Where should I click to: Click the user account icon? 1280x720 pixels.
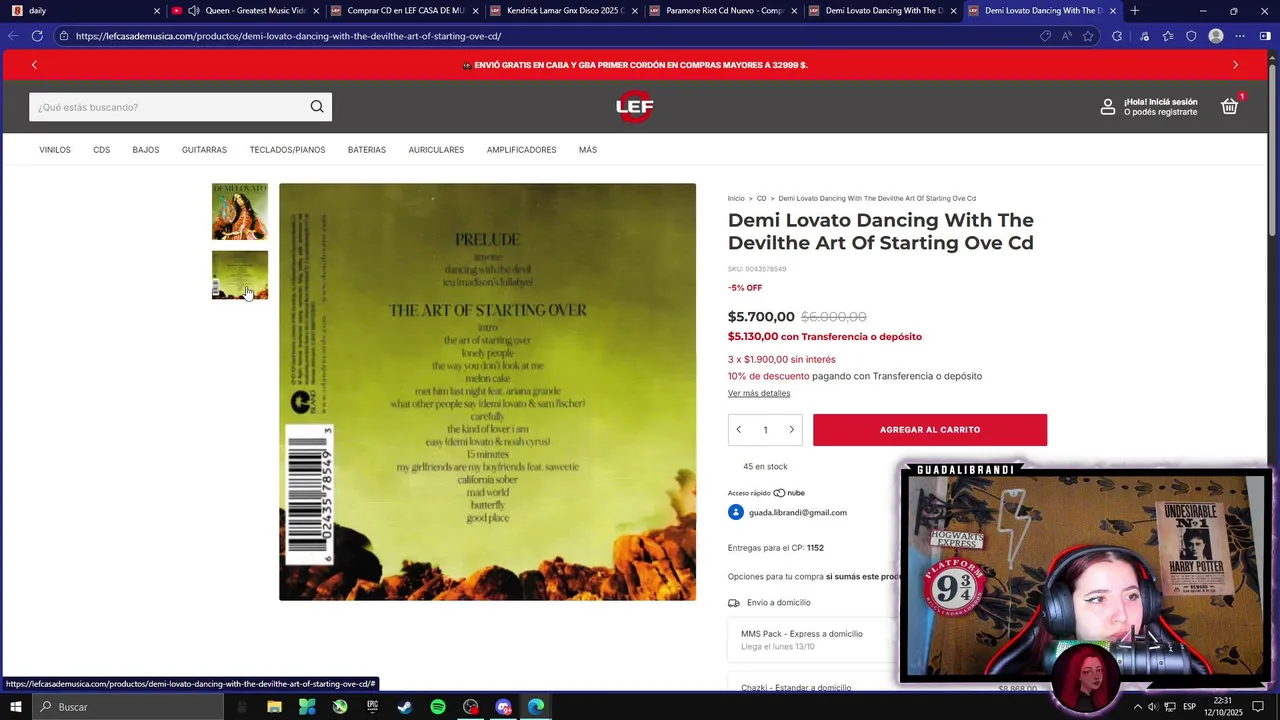[x=1108, y=107]
